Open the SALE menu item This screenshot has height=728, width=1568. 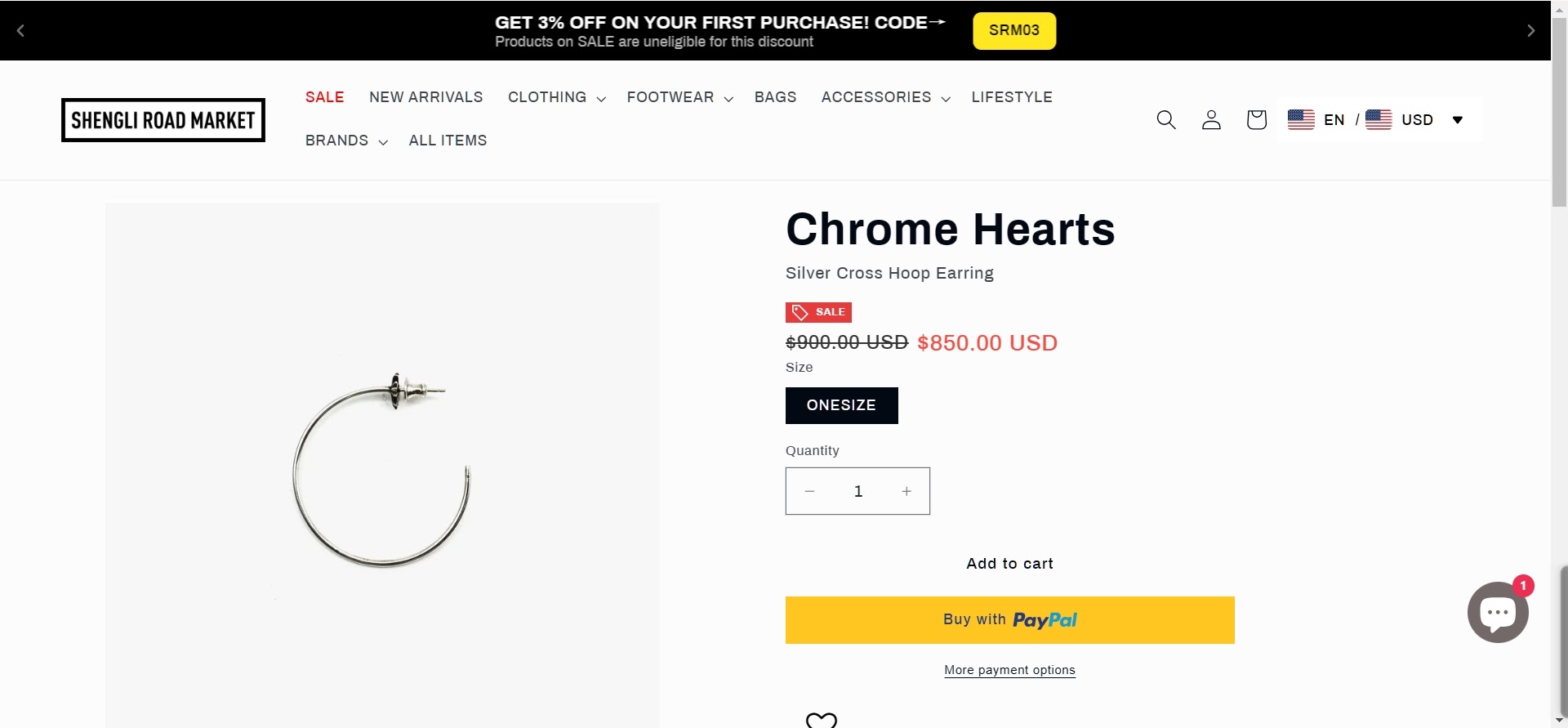(324, 97)
